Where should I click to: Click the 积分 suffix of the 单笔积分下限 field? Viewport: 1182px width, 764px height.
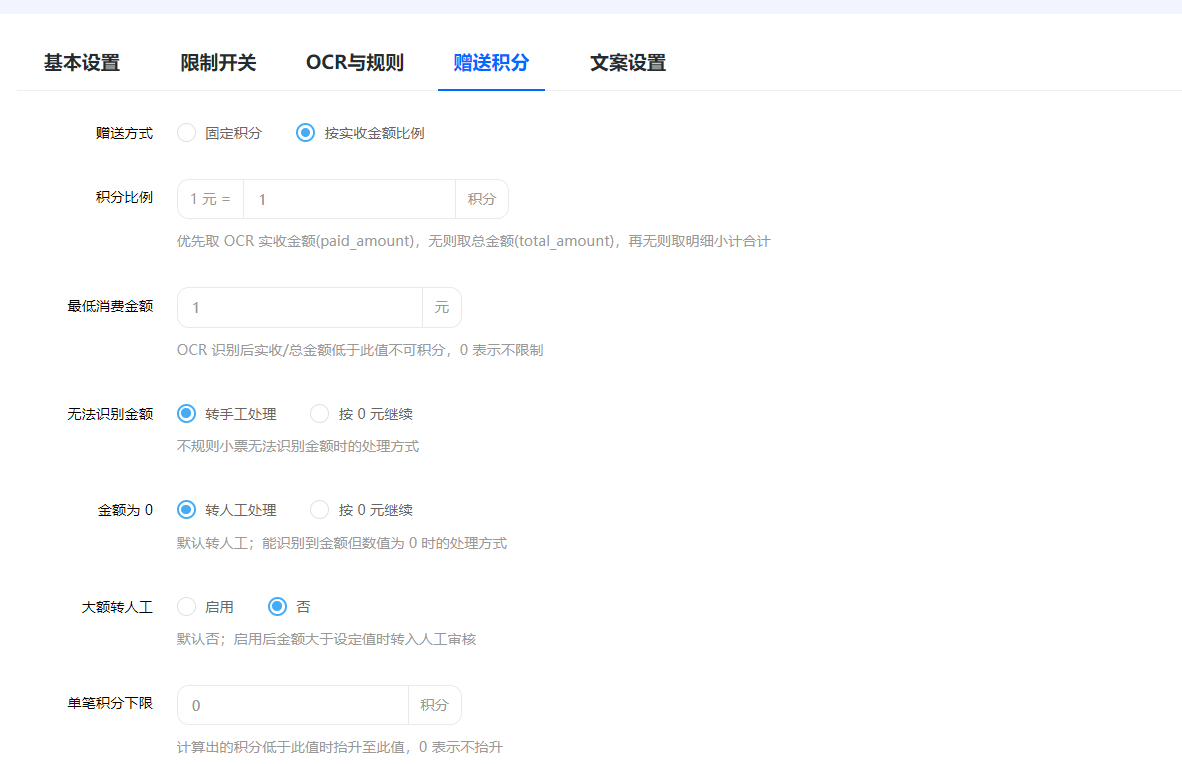(434, 705)
